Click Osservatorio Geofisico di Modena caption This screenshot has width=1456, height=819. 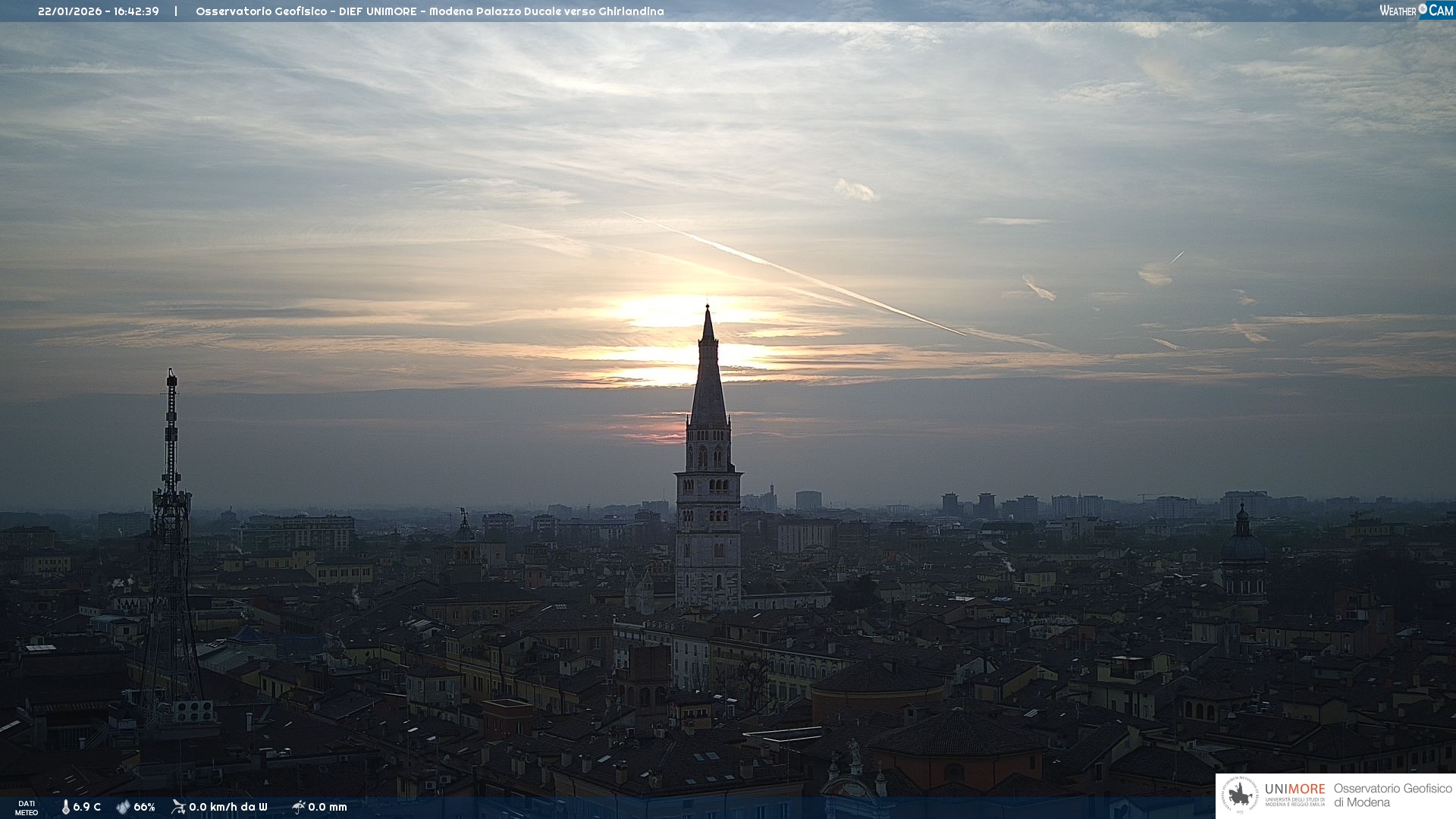pyautogui.click(x=1392, y=795)
